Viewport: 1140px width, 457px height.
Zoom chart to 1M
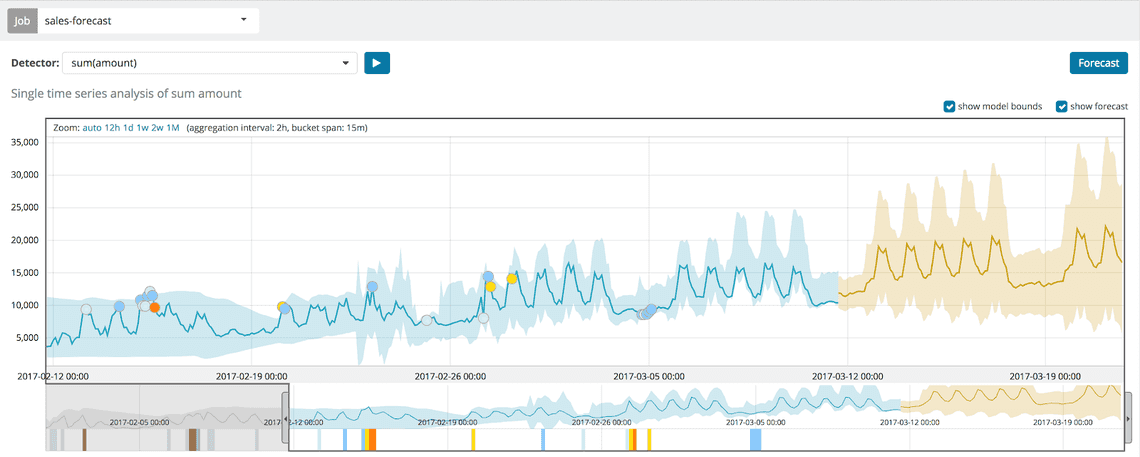(173, 128)
